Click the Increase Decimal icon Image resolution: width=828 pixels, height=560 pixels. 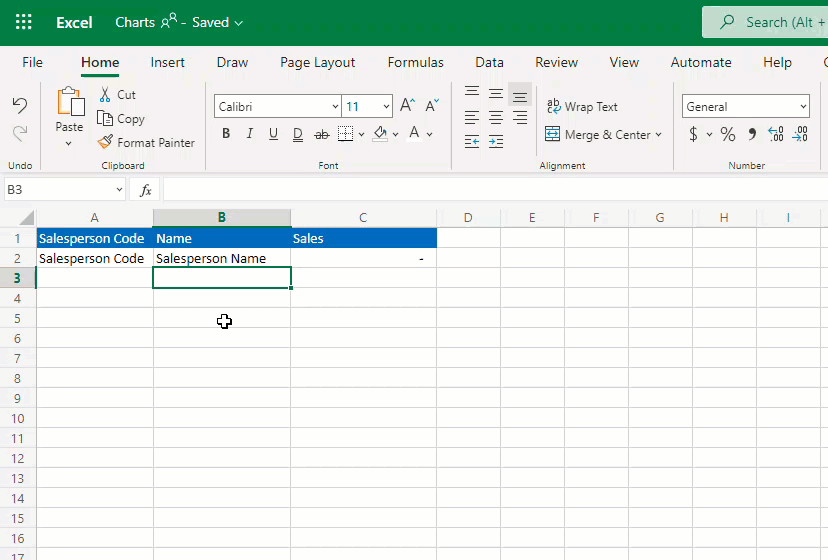776,134
